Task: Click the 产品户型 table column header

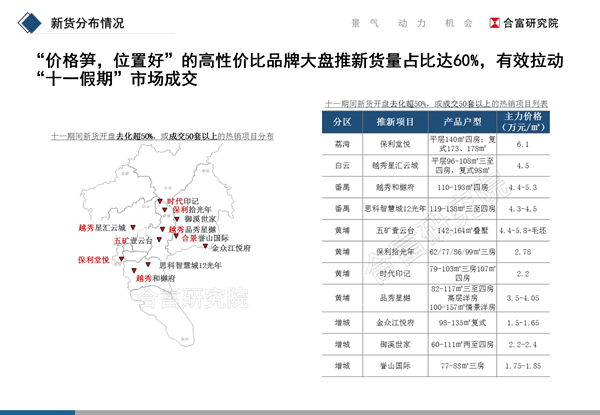Action: (462, 122)
